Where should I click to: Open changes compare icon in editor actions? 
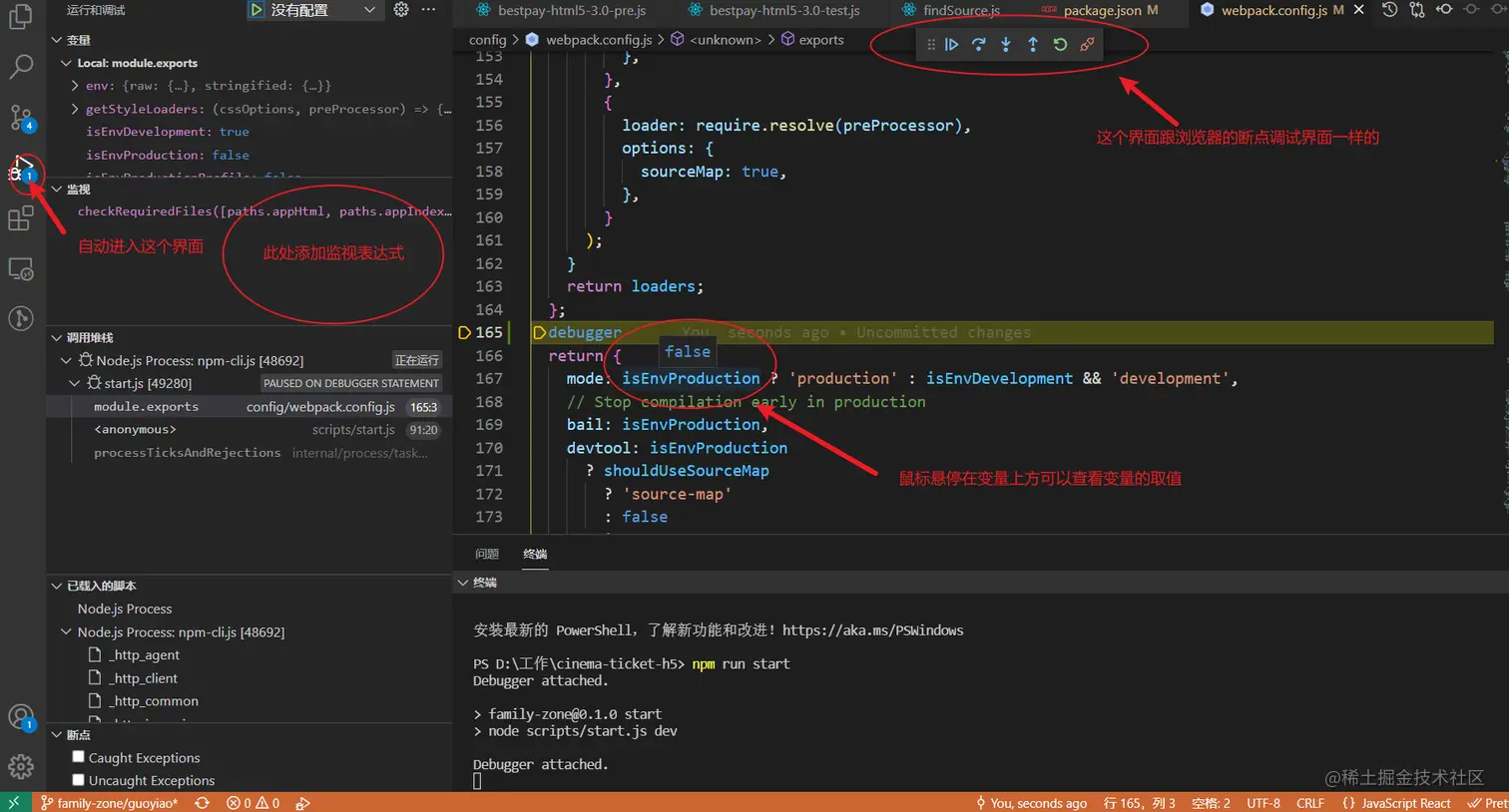1416,9
